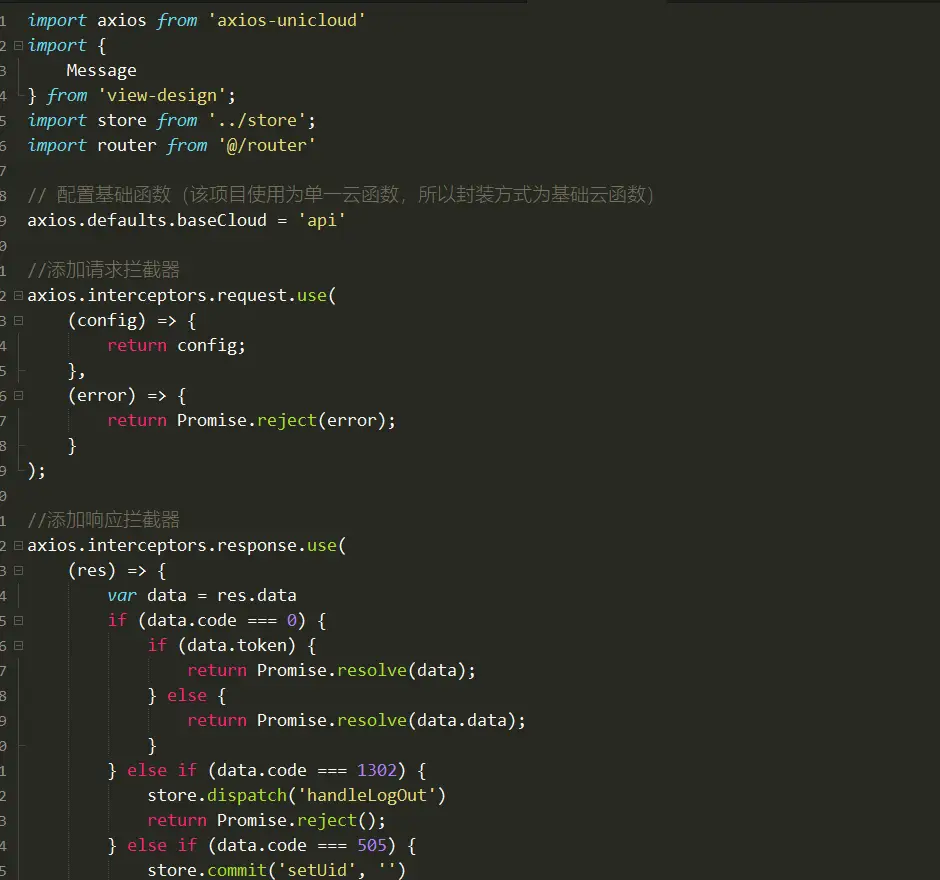Click Promise.resolve(data.data) statement
This screenshot has height=880, width=940.
click(391, 721)
